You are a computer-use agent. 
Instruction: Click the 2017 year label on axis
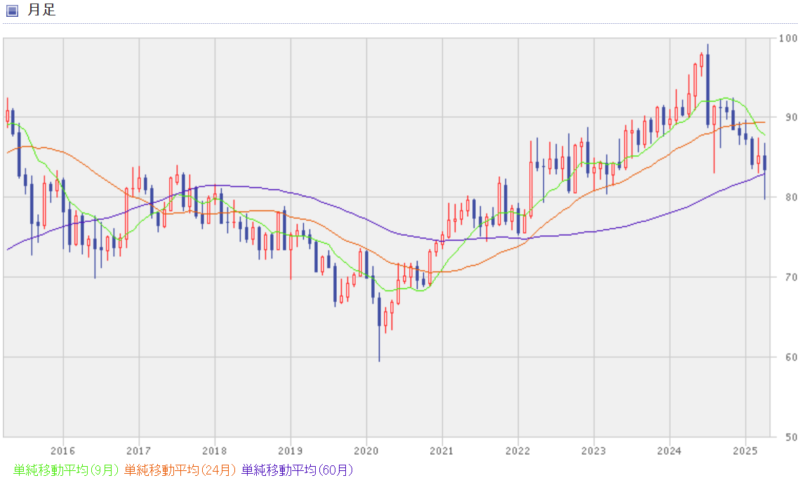point(138,451)
